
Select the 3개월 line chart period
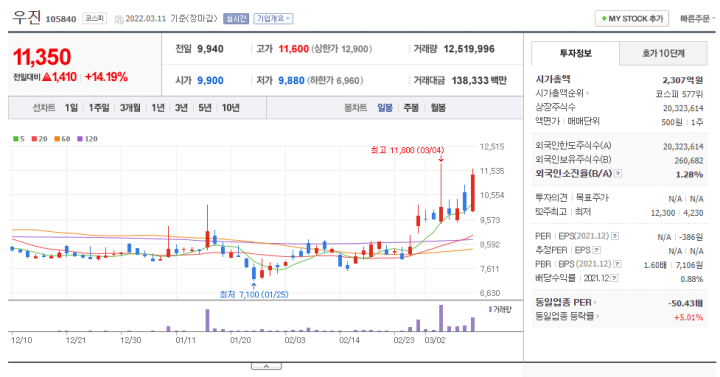130,107
